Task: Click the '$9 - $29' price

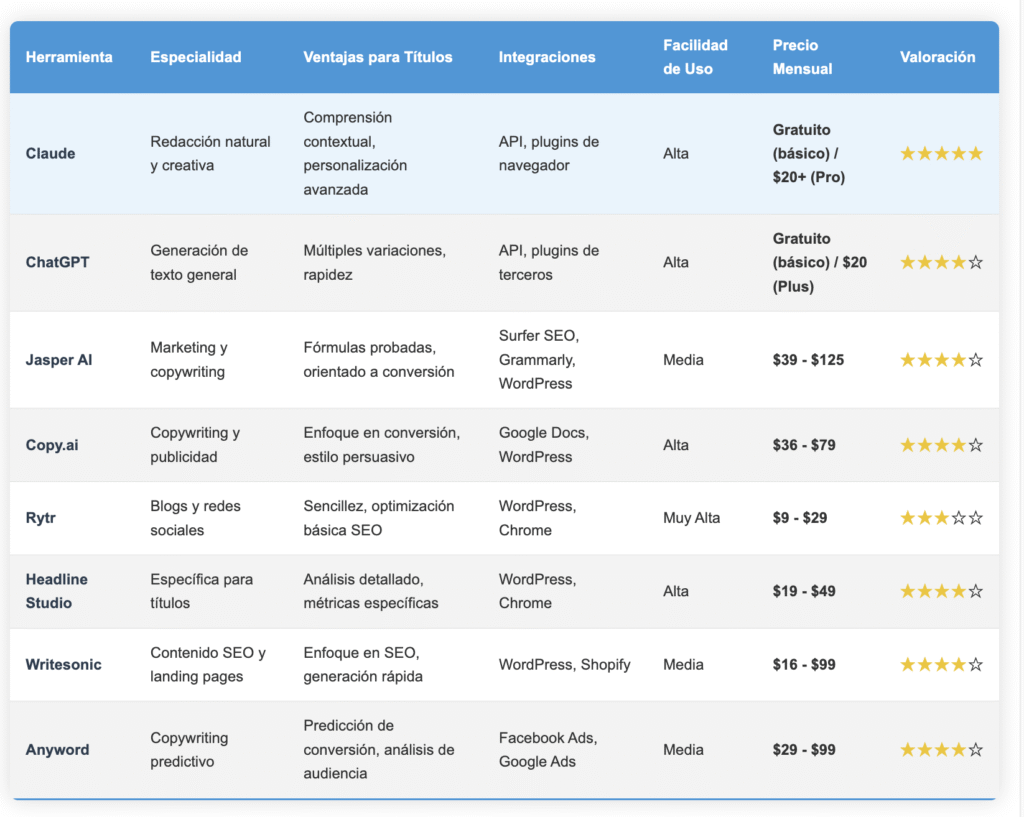Action: [800, 518]
